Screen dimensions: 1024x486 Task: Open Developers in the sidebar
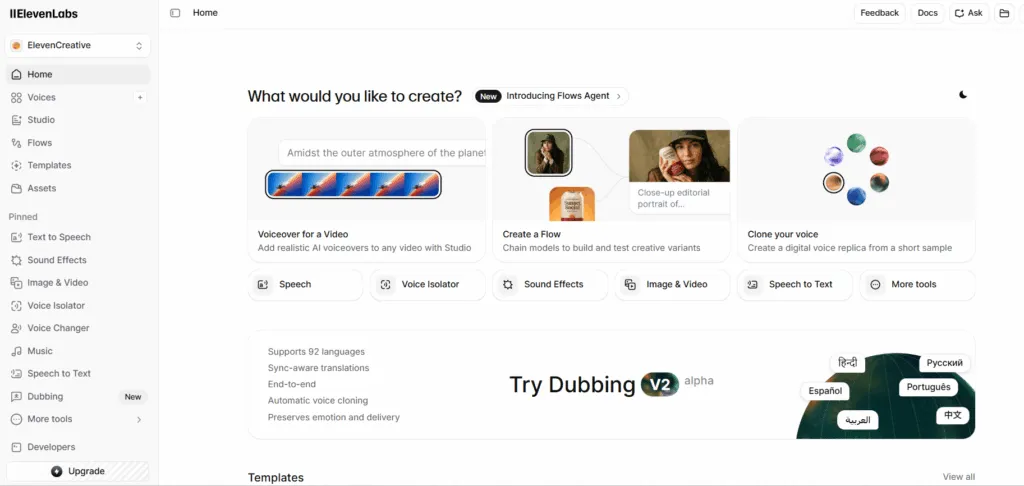51,447
